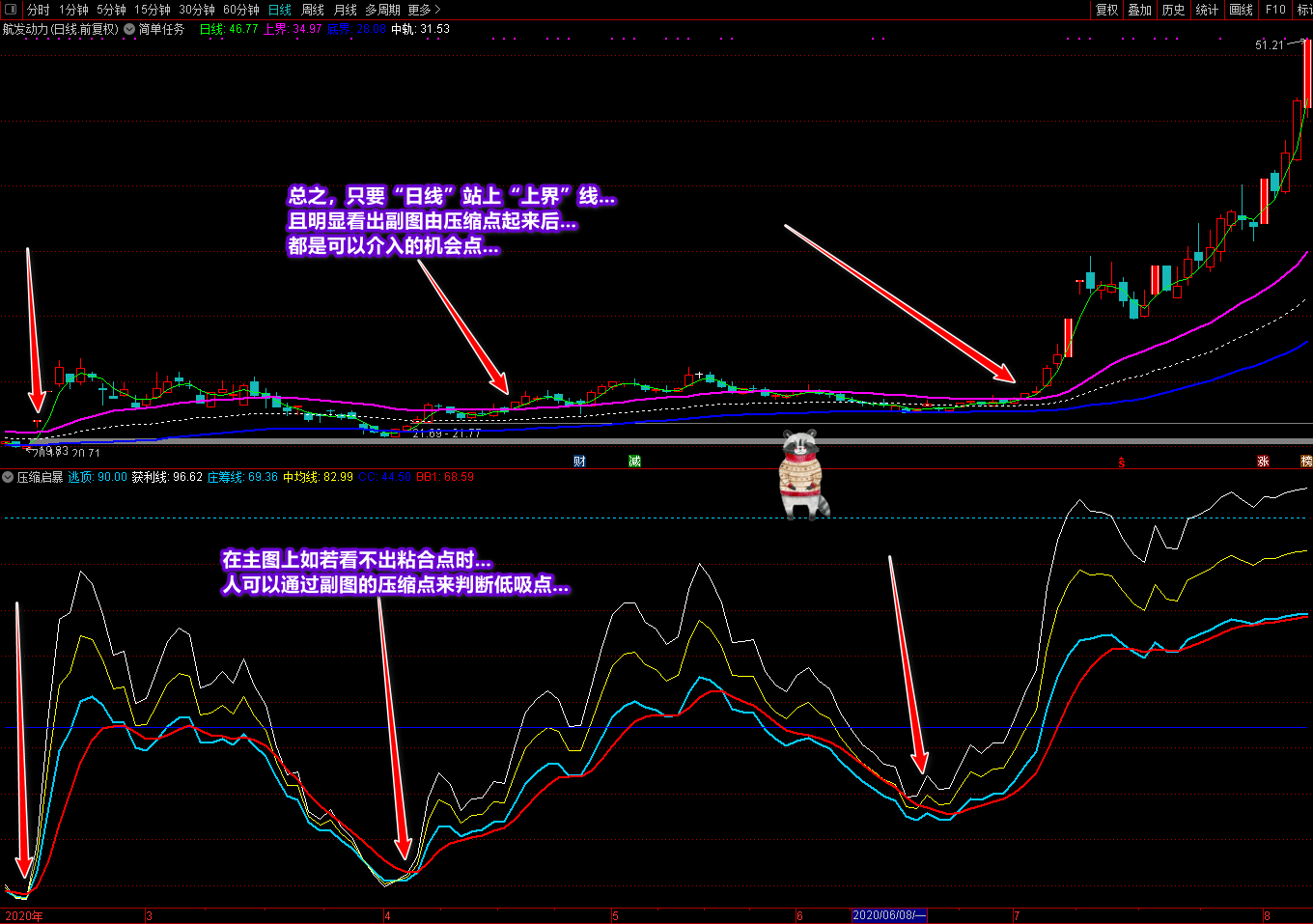Image resolution: width=1313 pixels, height=924 pixels.
Task: Select the 1分钟 period tab
Action: pyautogui.click(x=73, y=10)
